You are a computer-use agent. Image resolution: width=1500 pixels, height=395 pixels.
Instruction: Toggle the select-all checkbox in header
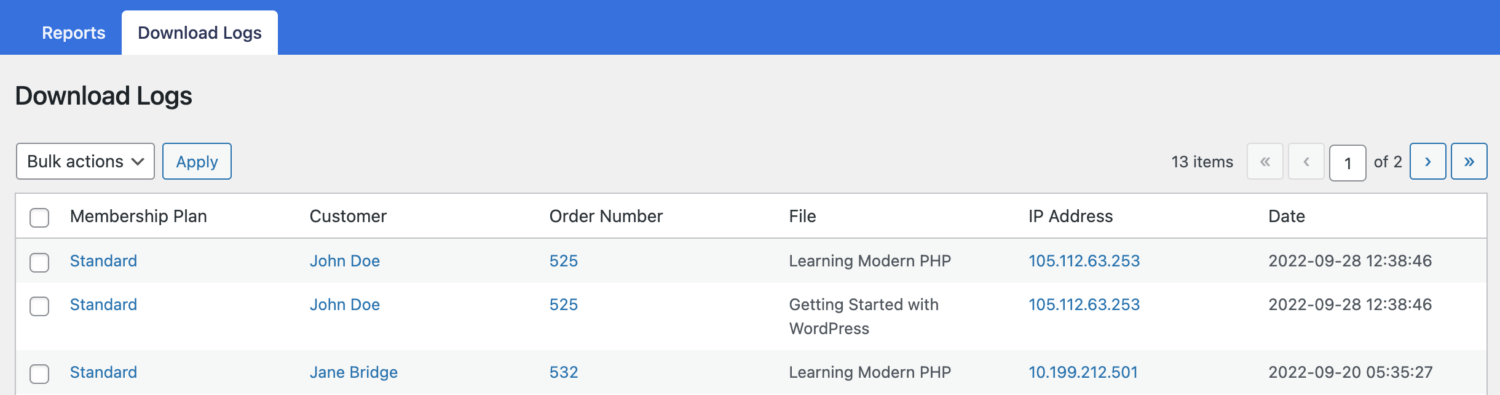(39, 217)
